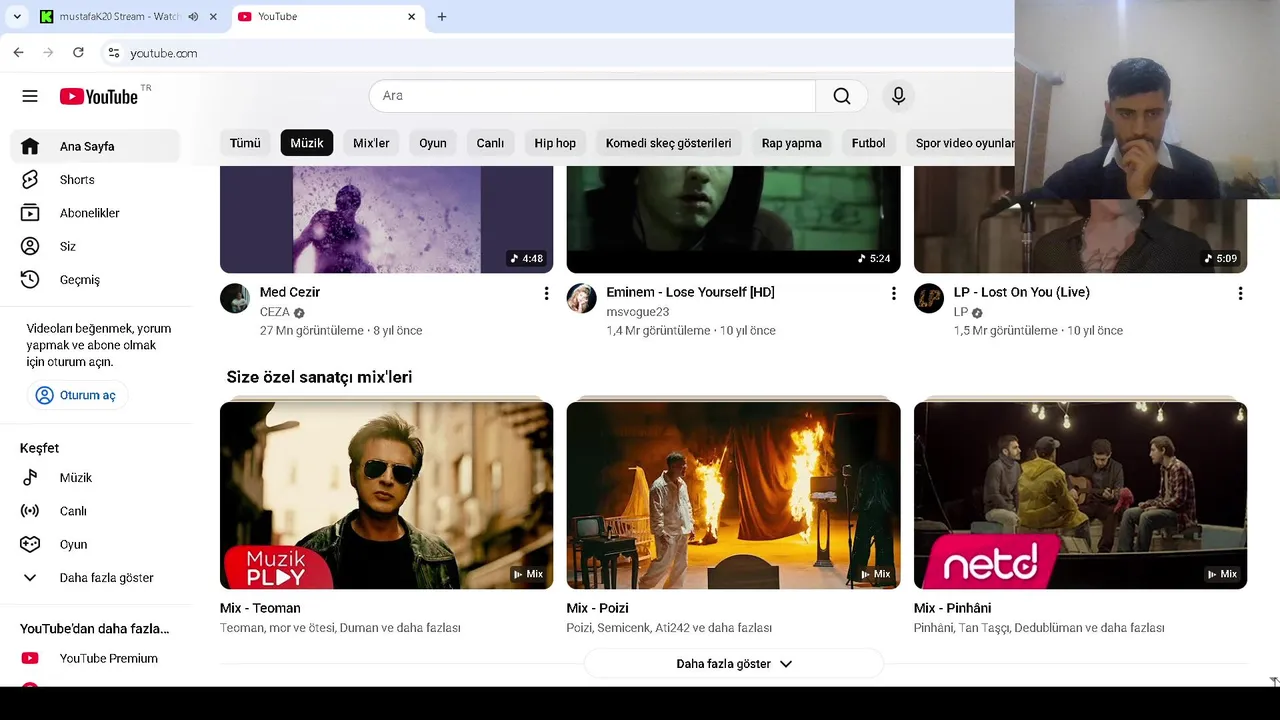This screenshot has width=1280, height=720.
Task: Play Eminem - Lose Yourself thumbnail
Action: point(733,219)
